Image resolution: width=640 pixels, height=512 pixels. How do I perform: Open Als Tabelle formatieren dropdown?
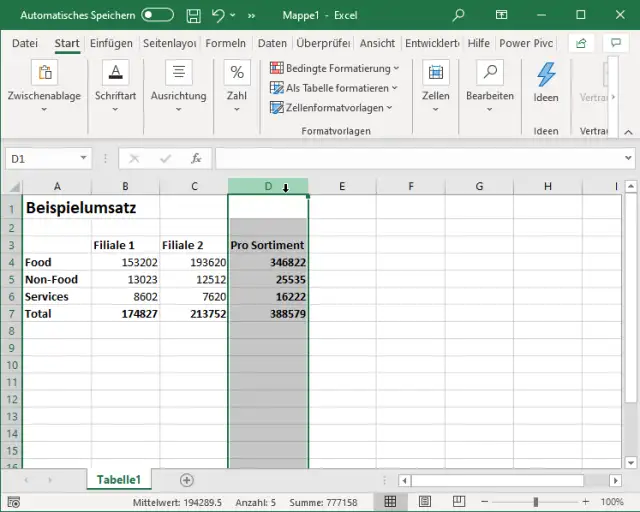click(x=335, y=88)
